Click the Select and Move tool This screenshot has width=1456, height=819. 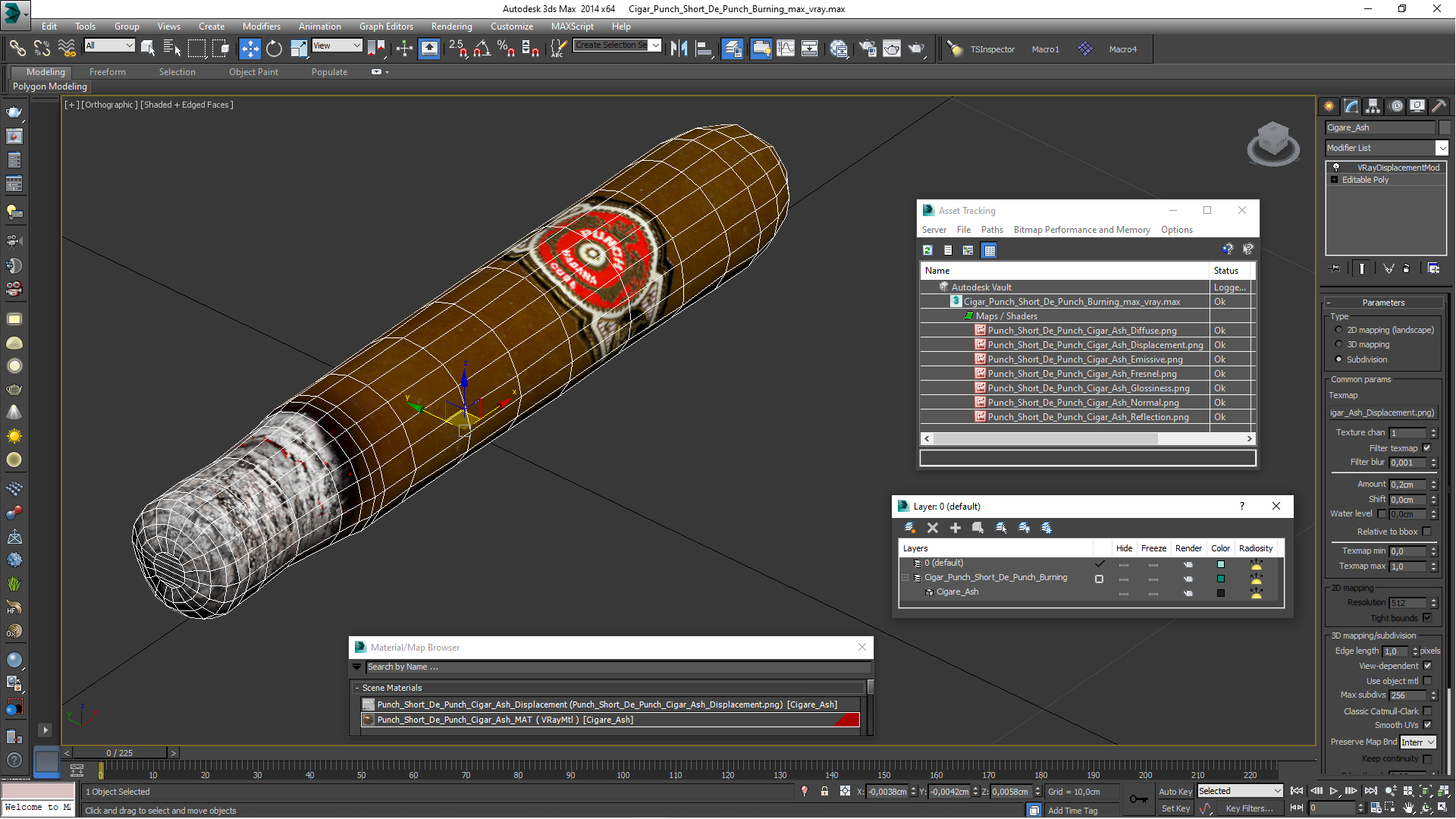click(x=249, y=49)
